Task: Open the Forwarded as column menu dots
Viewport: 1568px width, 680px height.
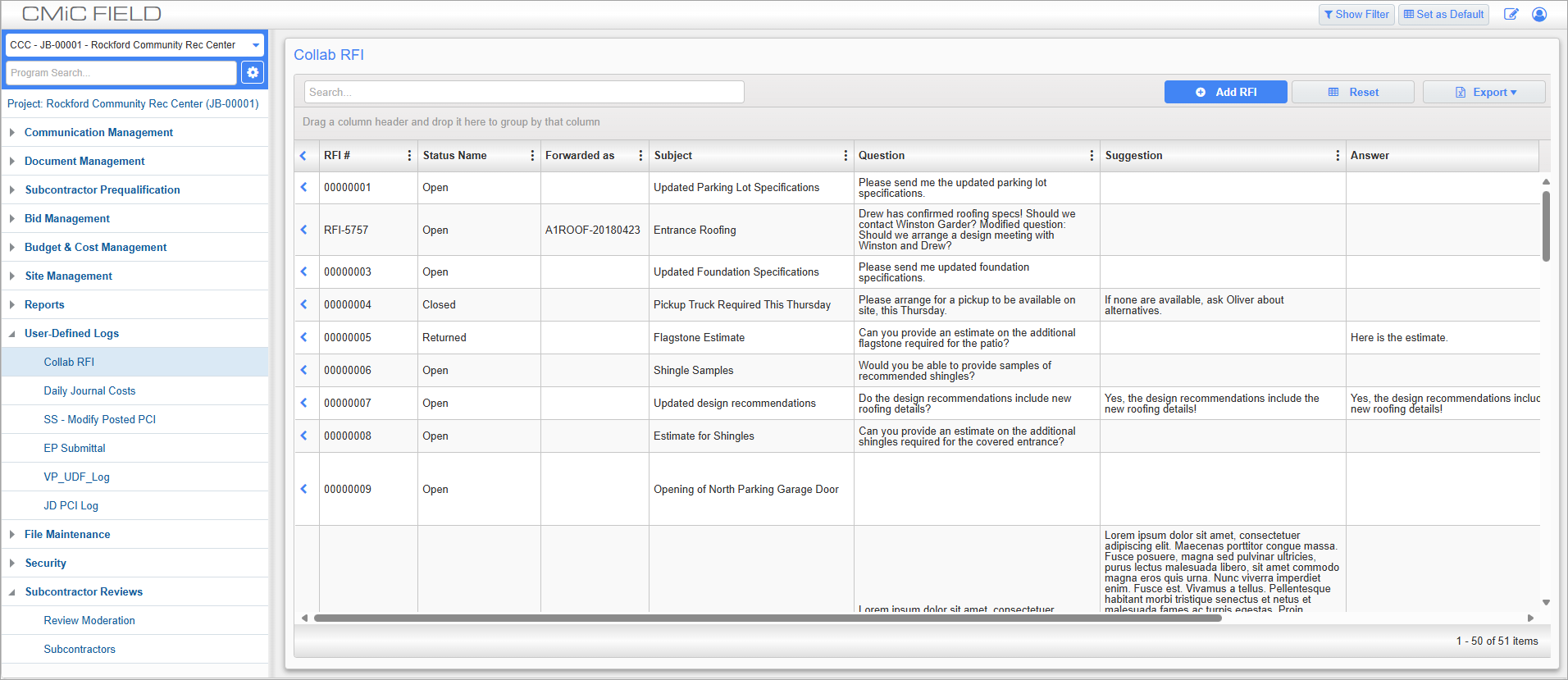Action: 640,156
